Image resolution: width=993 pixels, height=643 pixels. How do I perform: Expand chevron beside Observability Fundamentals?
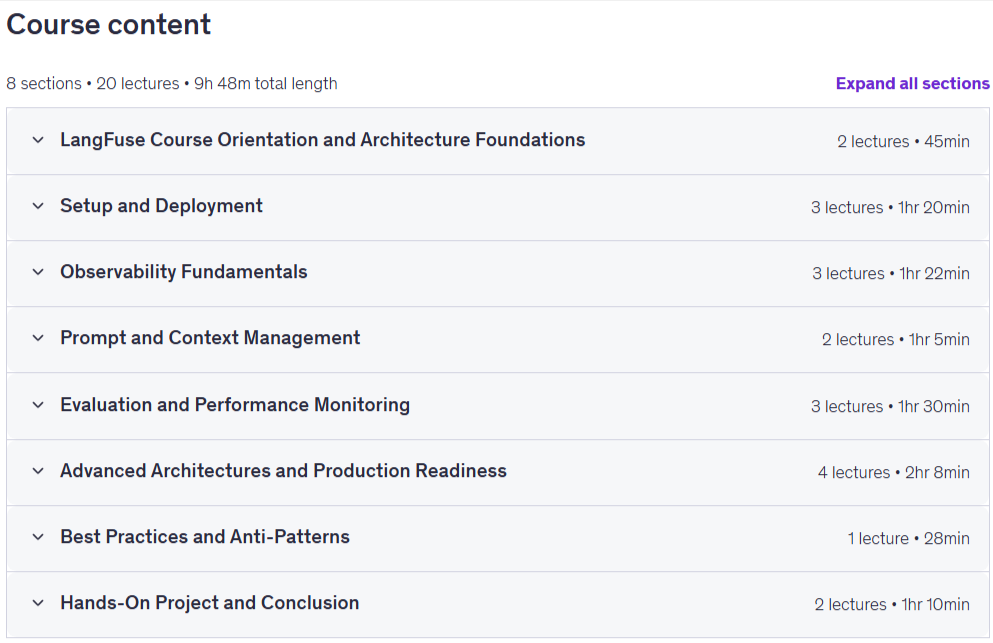pyautogui.click(x=38, y=272)
